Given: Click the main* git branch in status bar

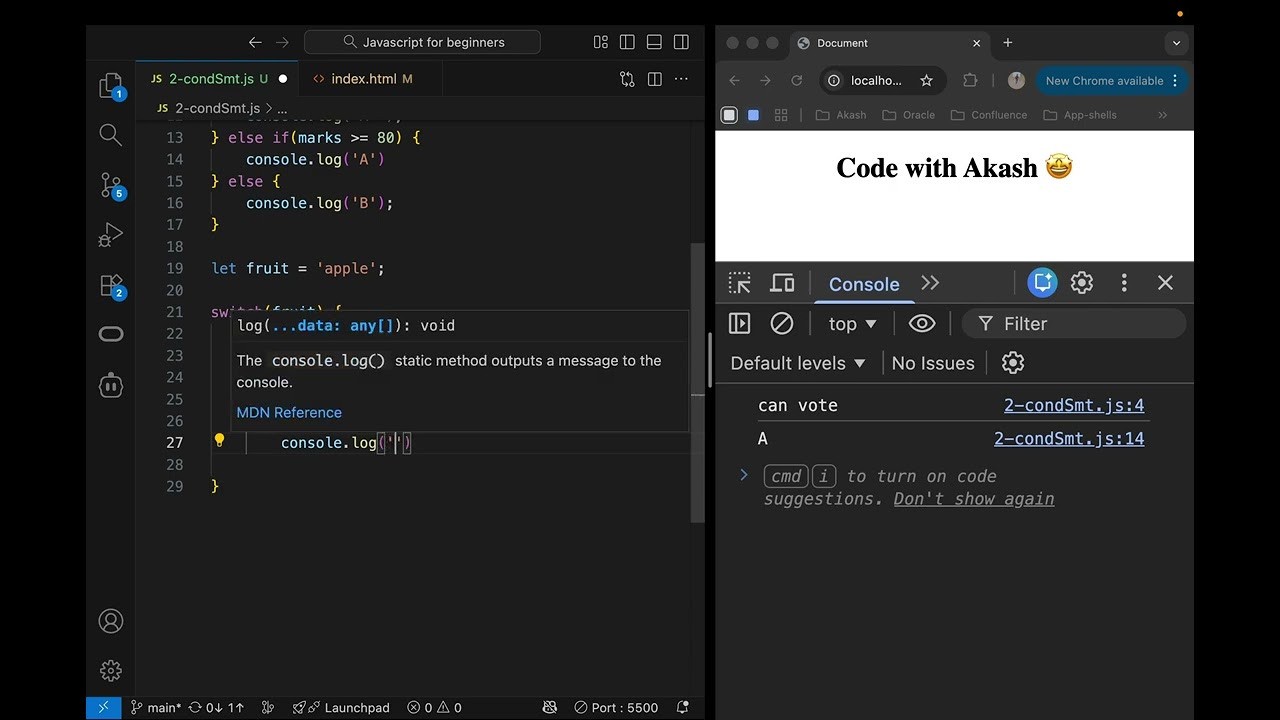Looking at the screenshot, I should pyautogui.click(x=156, y=707).
